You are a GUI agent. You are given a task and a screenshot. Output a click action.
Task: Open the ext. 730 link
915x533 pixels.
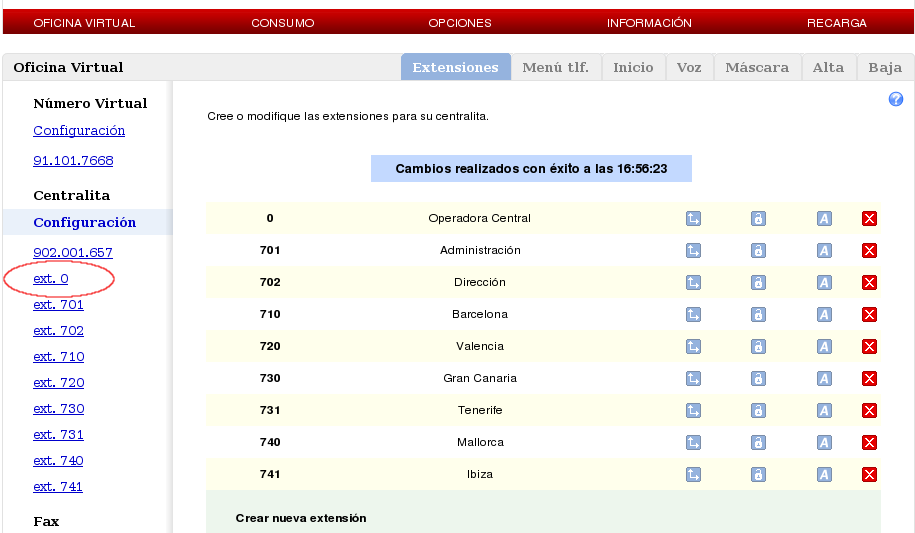click(58, 409)
